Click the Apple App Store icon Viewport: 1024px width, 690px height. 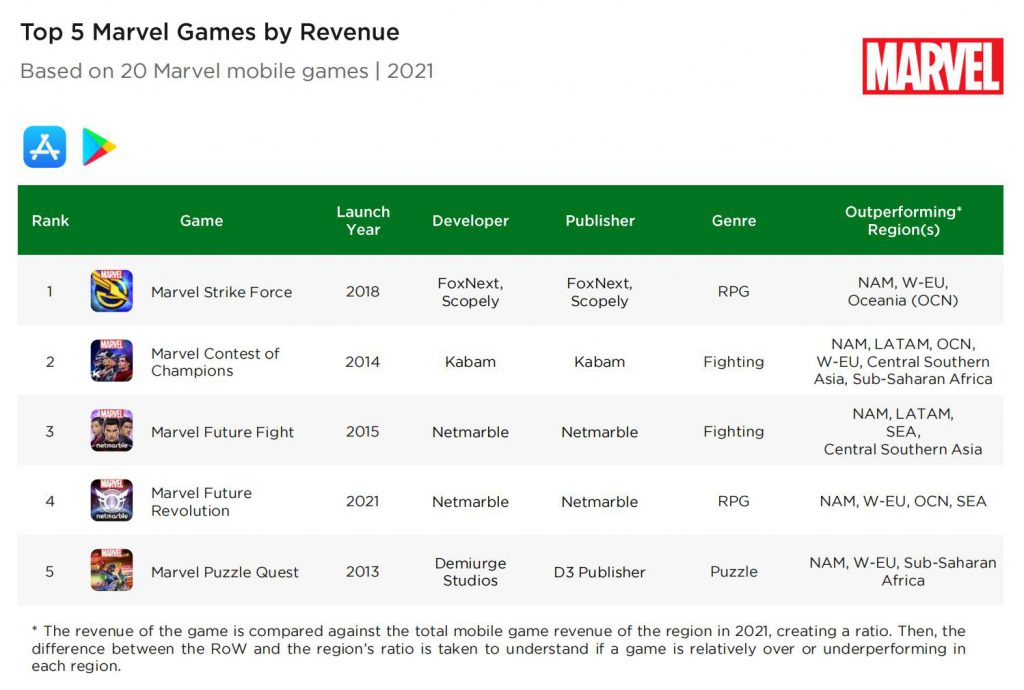(x=45, y=147)
